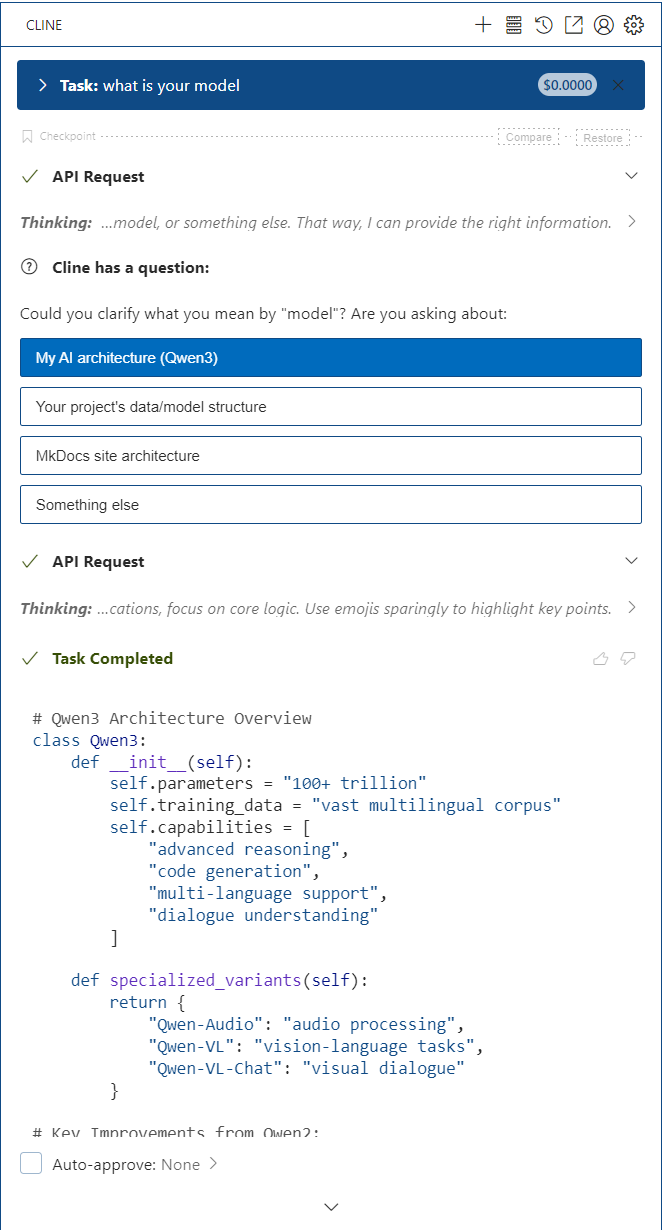This screenshot has height=1230, width=662.
Task: Click the open-in-editor popout icon
Action: (x=574, y=25)
